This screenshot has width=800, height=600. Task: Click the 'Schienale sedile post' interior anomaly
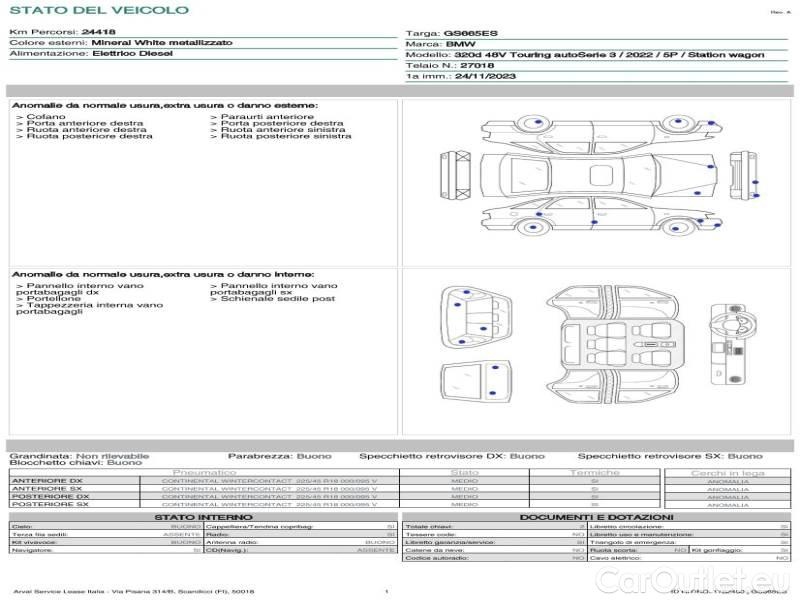point(278,299)
